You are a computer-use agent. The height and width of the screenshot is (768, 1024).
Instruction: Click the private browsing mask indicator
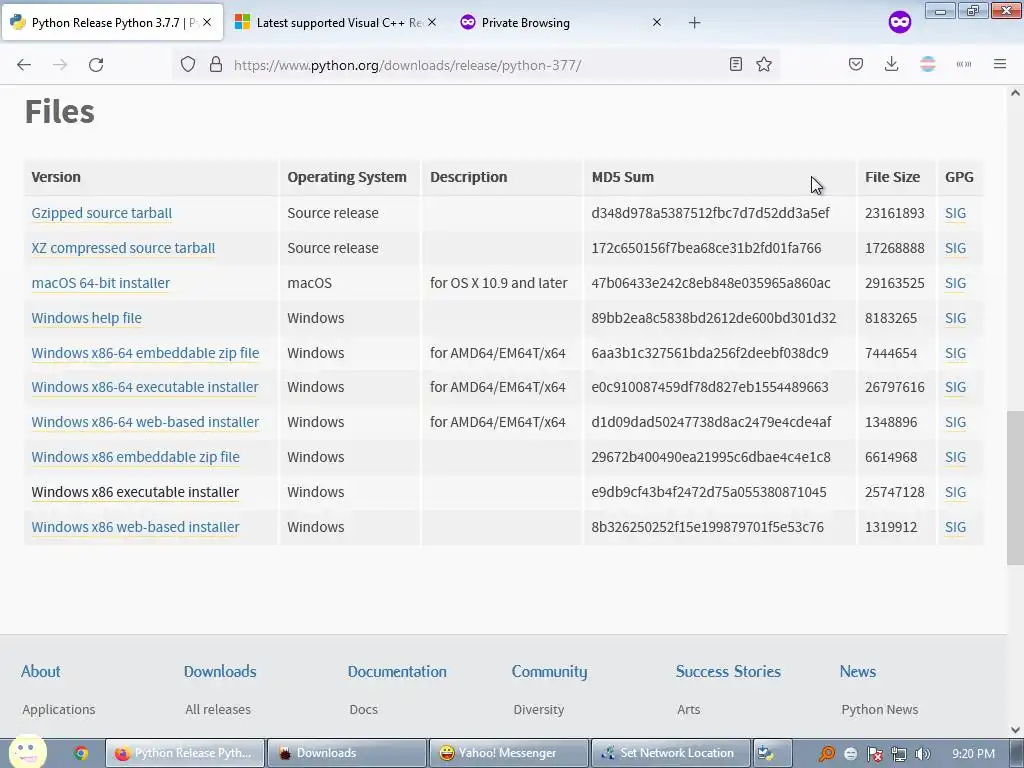click(899, 23)
